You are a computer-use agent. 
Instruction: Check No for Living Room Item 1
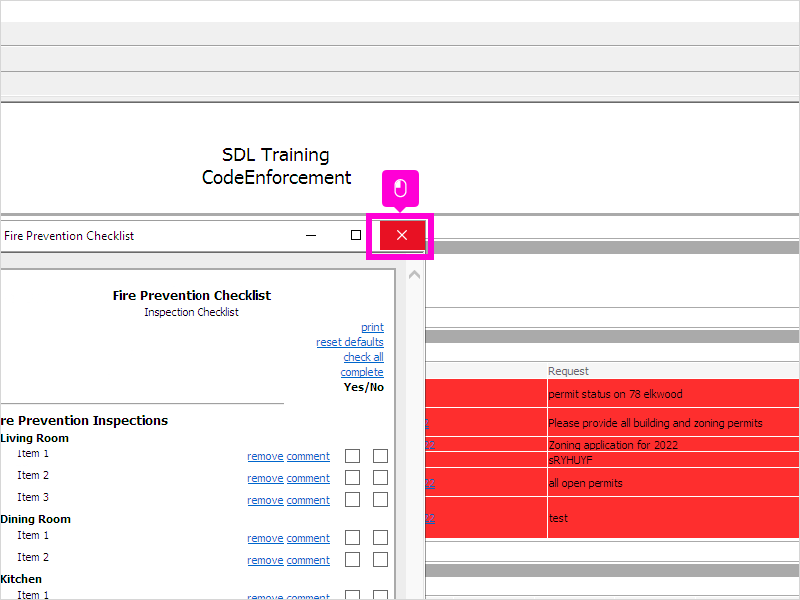tap(380, 456)
